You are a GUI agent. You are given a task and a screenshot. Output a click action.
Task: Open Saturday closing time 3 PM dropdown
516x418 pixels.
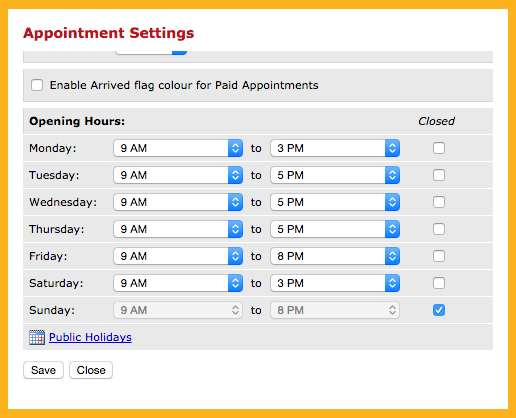(x=335, y=283)
